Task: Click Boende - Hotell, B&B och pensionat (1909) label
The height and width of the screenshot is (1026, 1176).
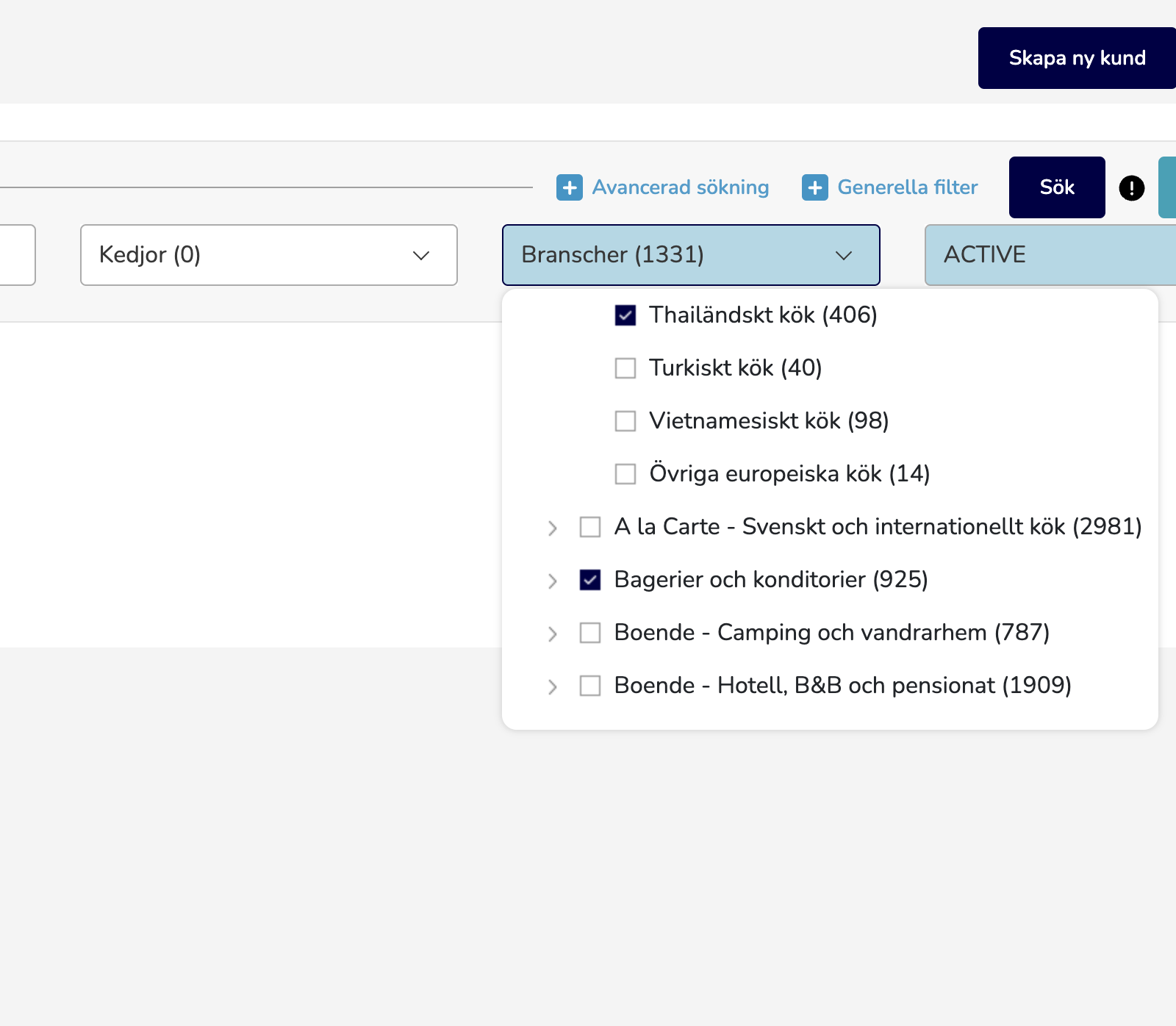Action: click(x=843, y=686)
